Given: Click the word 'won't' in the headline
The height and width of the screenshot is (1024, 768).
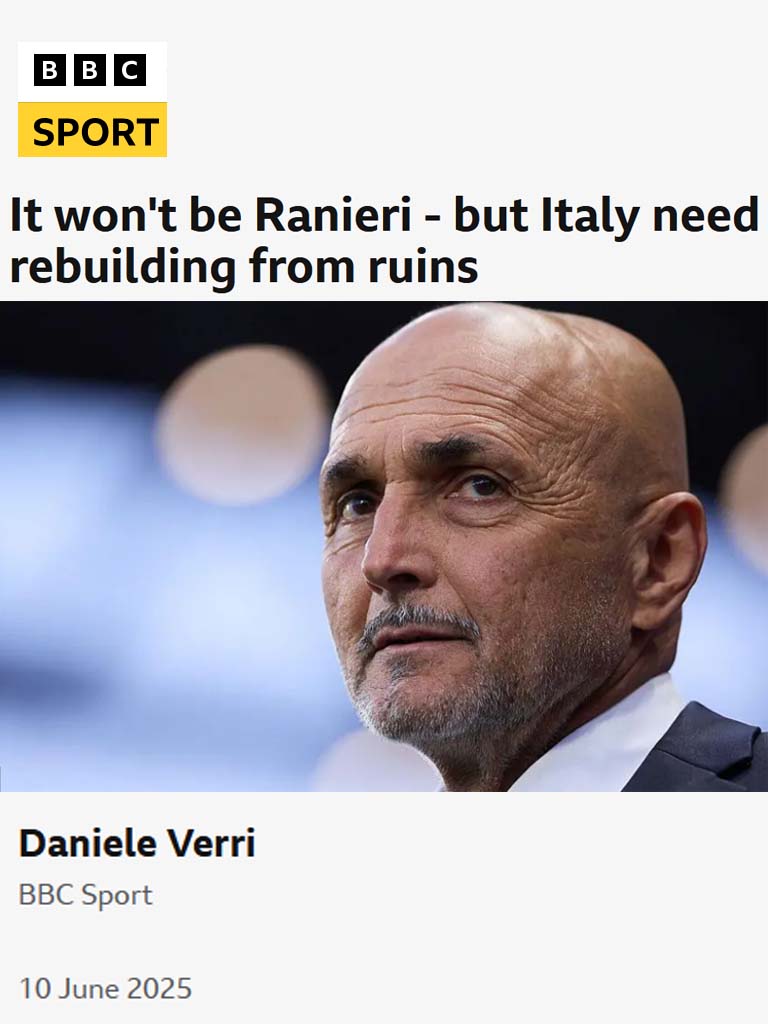Looking at the screenshot, I should point(116,214).
